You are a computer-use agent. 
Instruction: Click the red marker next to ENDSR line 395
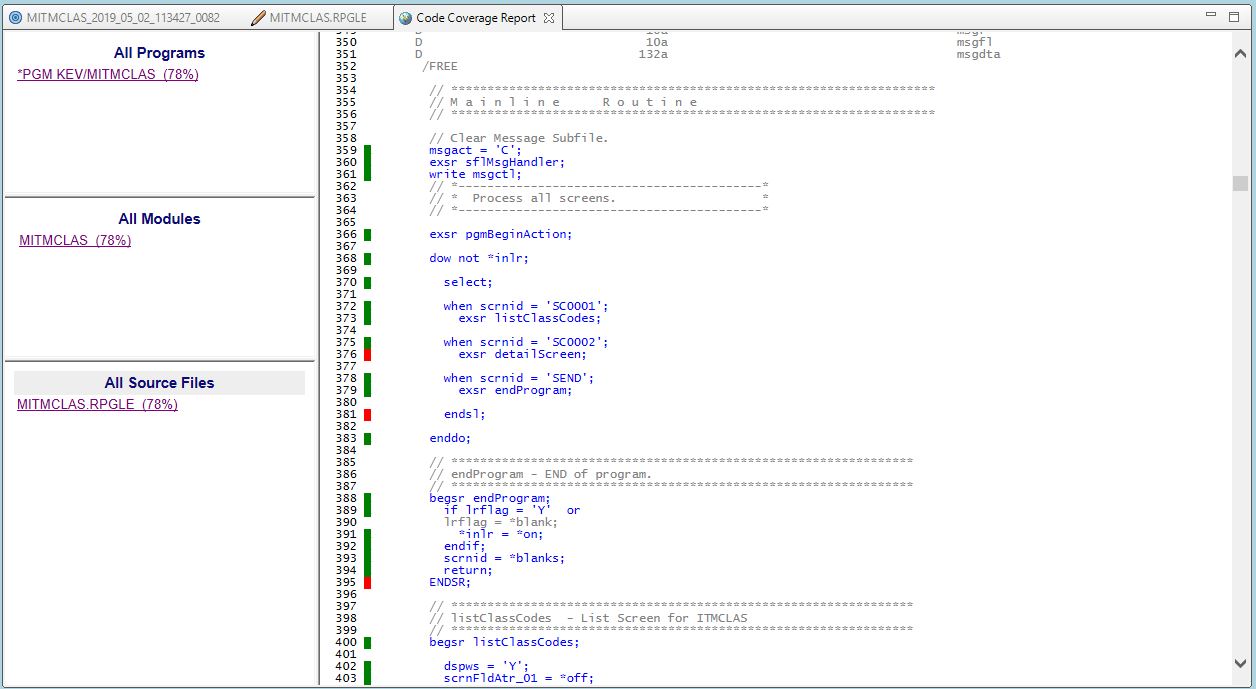click(367, 583)
